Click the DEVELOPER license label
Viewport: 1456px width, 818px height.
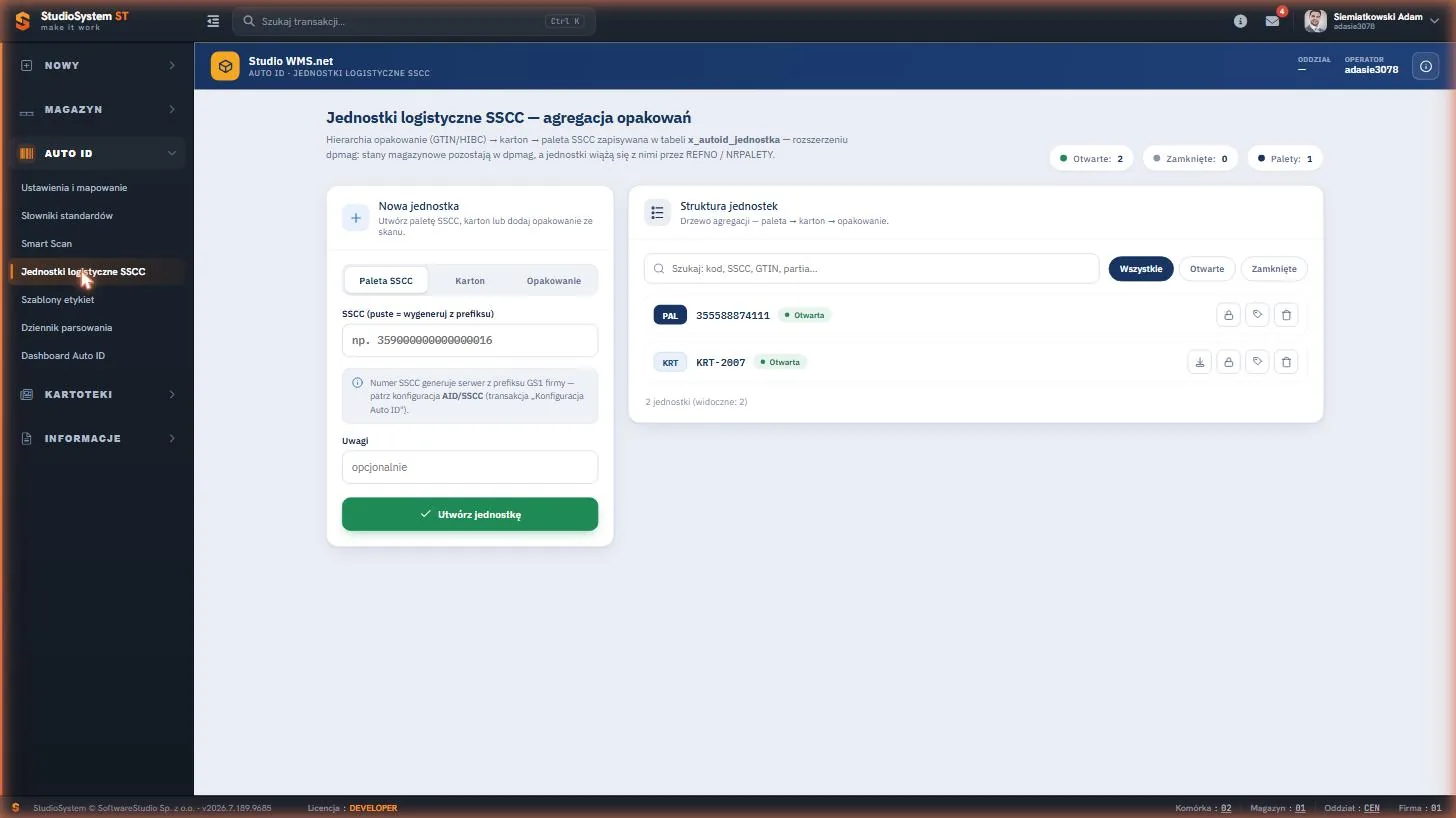pyautogui.click(x=373, y=808)
